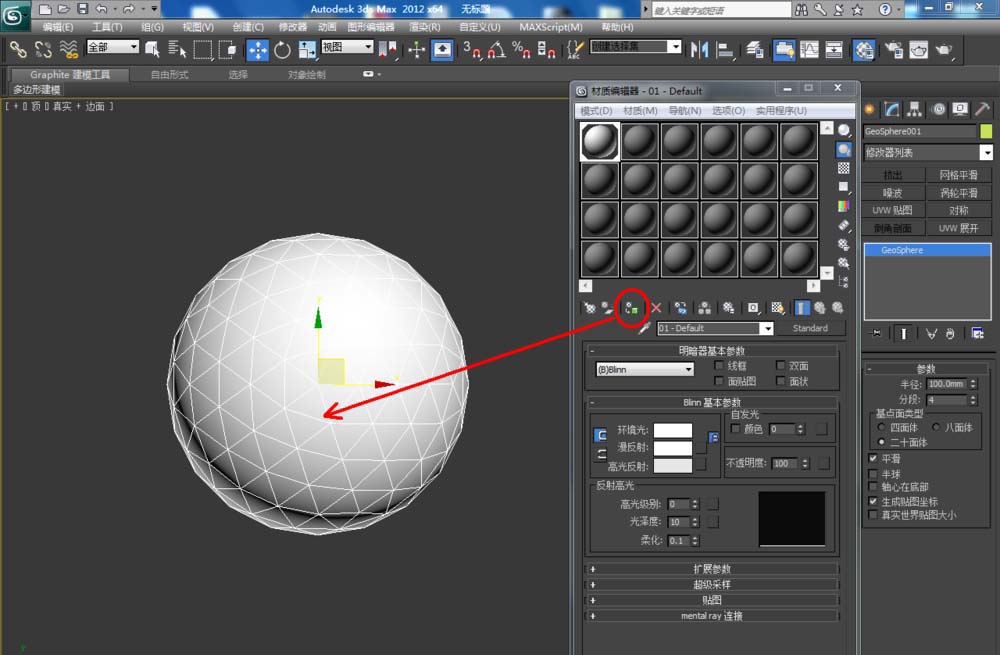Click Assign Material to Selection icon
Viewport: 1000px width, 655px height.
point(631,308)
